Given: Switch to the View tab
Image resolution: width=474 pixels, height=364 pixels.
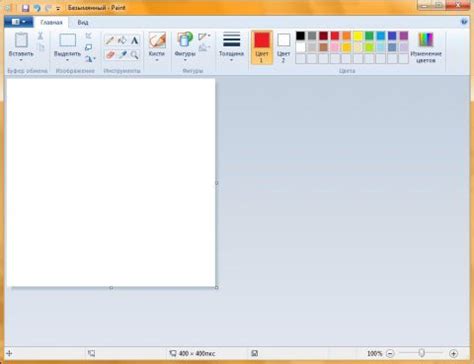Looking at the screenshot, I should click(x=83, y=22).
